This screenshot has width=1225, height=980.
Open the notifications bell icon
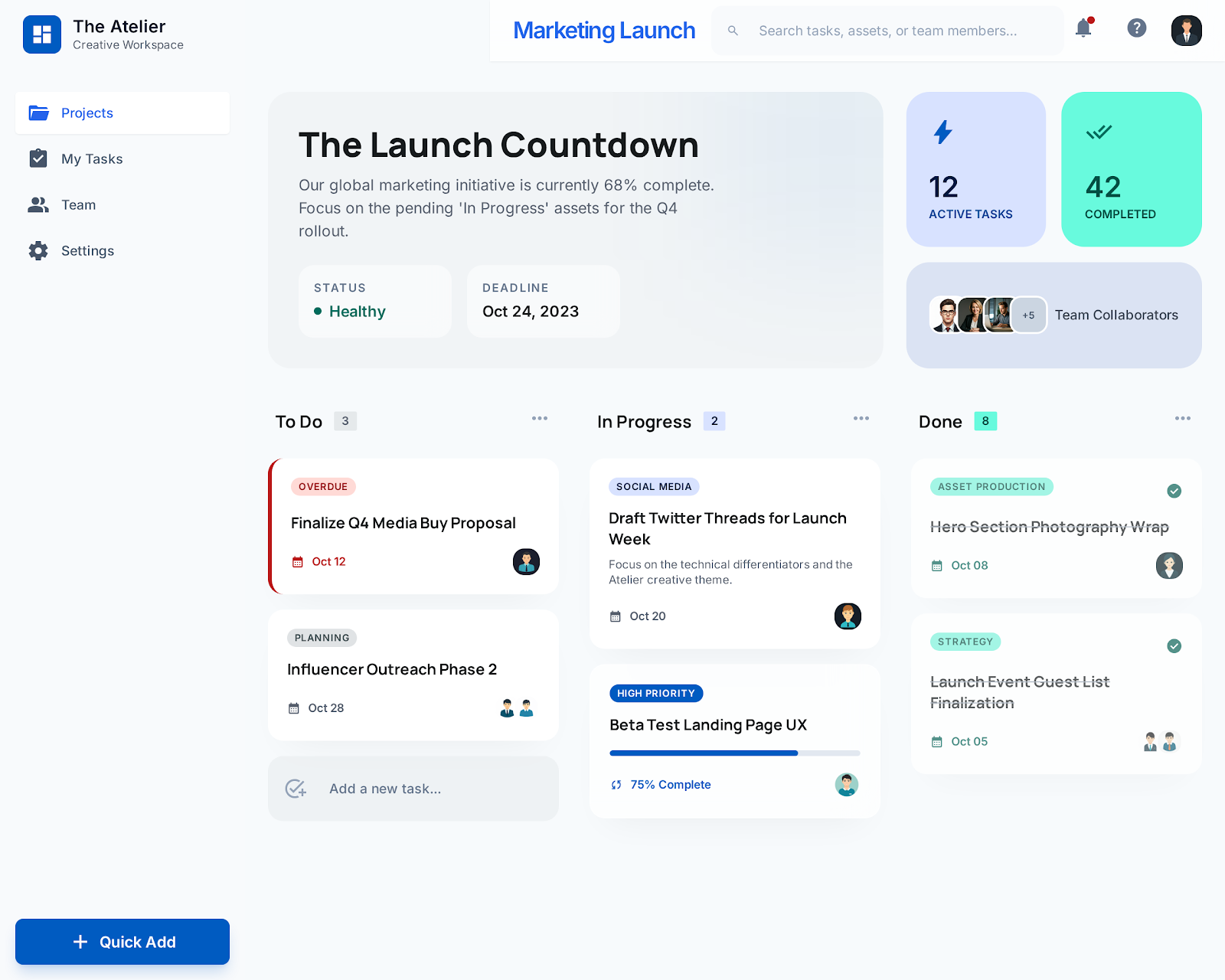1083,29
